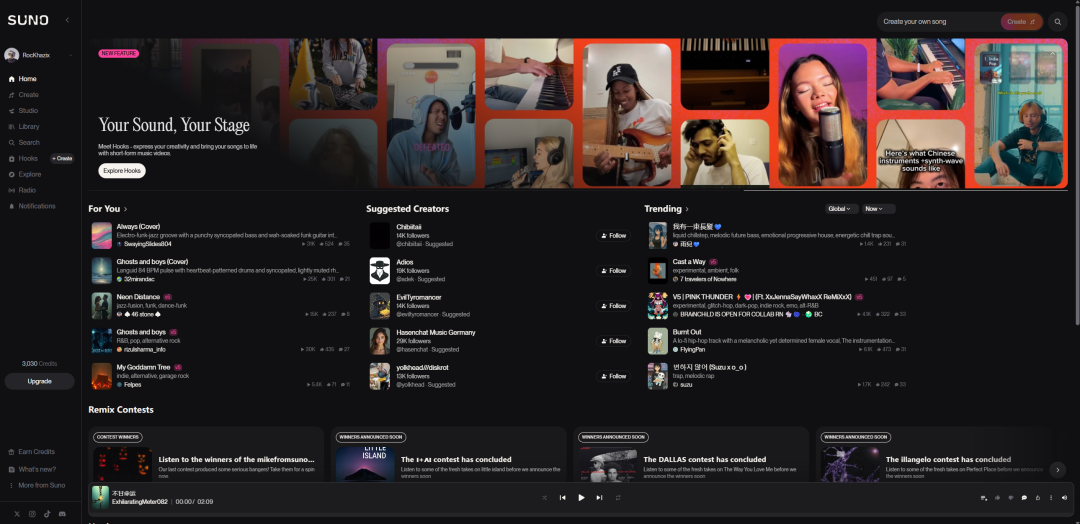
Task: Open the Now dropdown in Trending
Action: click(x=878, y=209)
